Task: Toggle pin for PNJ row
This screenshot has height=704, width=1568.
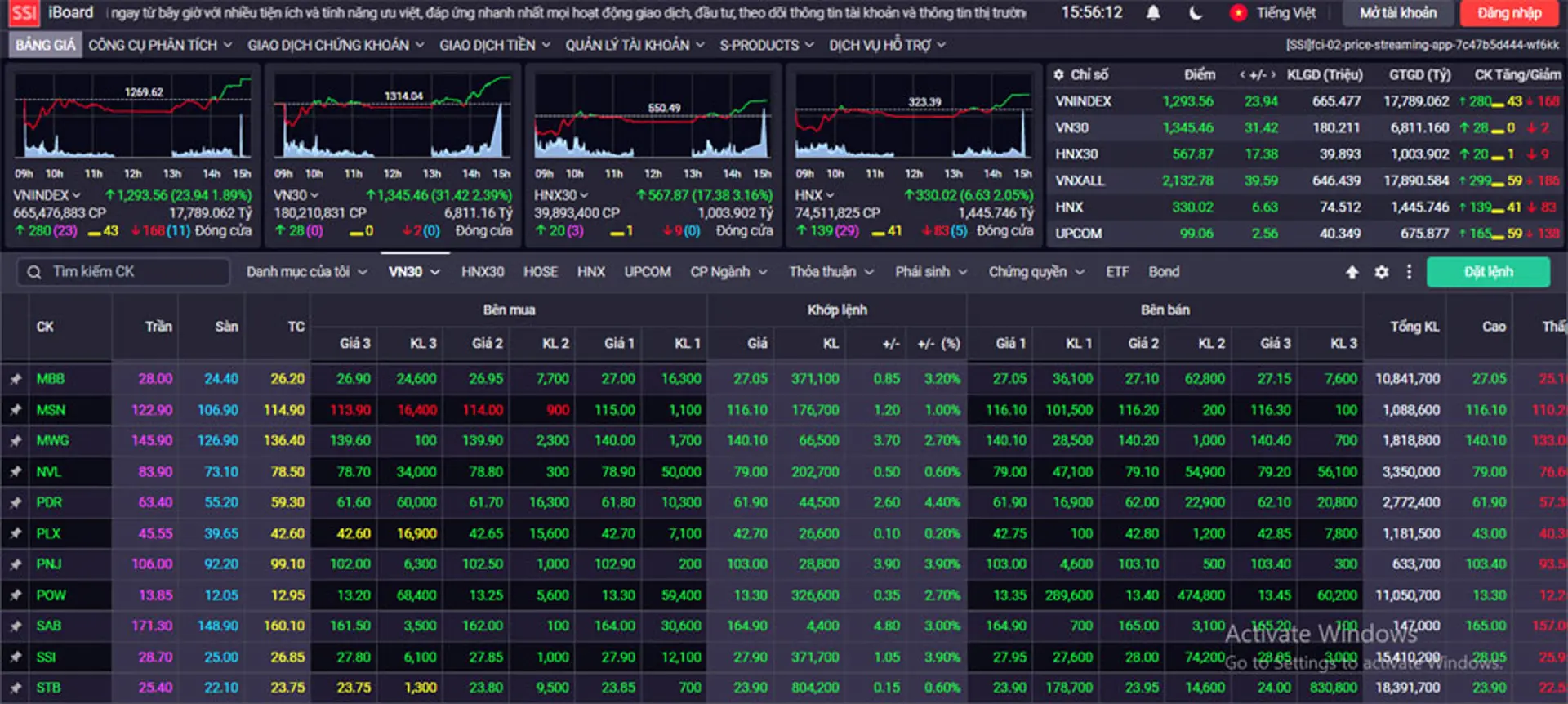Action: [15, 564]
